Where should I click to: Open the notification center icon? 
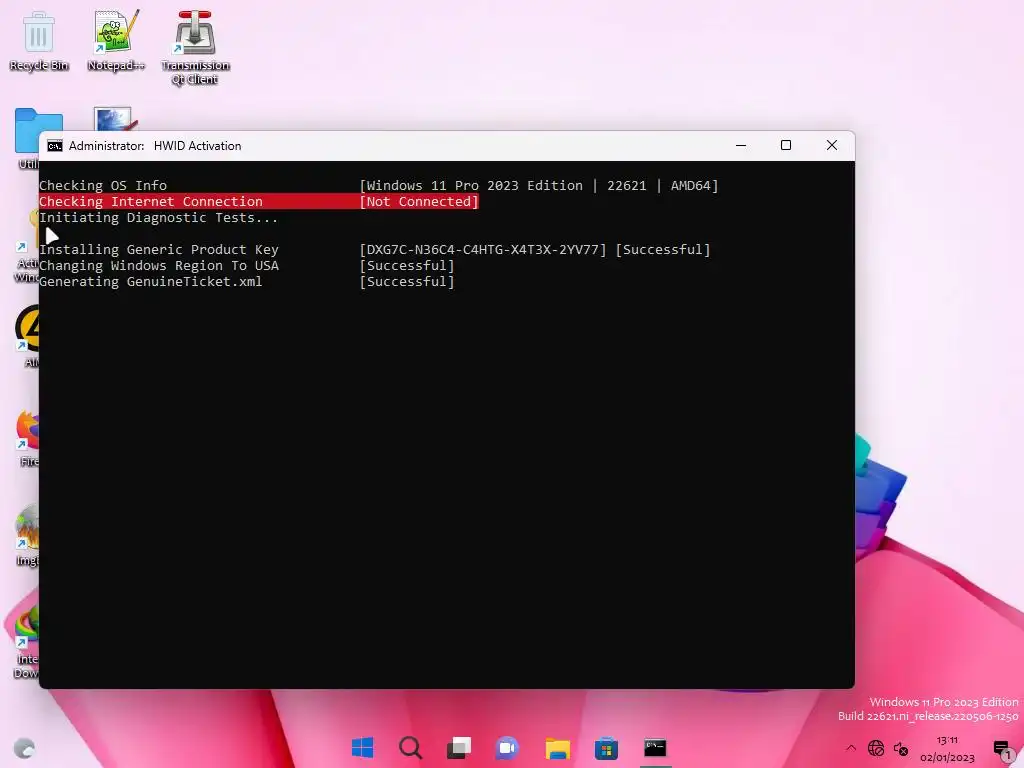1002,748
